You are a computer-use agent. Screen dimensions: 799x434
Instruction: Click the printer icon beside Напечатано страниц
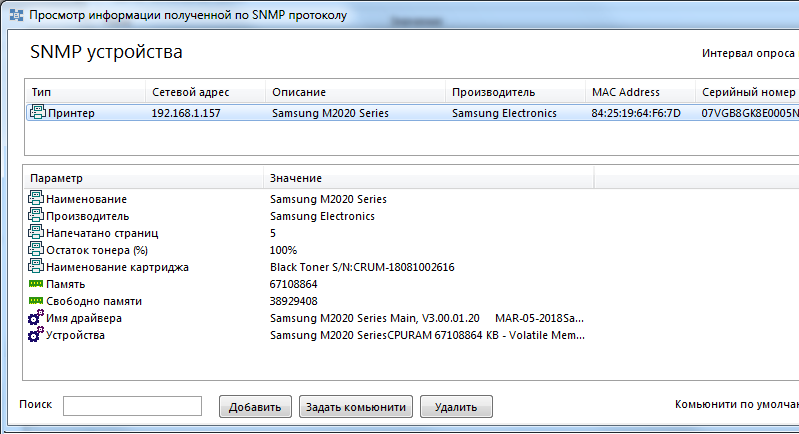click(36, 232)
